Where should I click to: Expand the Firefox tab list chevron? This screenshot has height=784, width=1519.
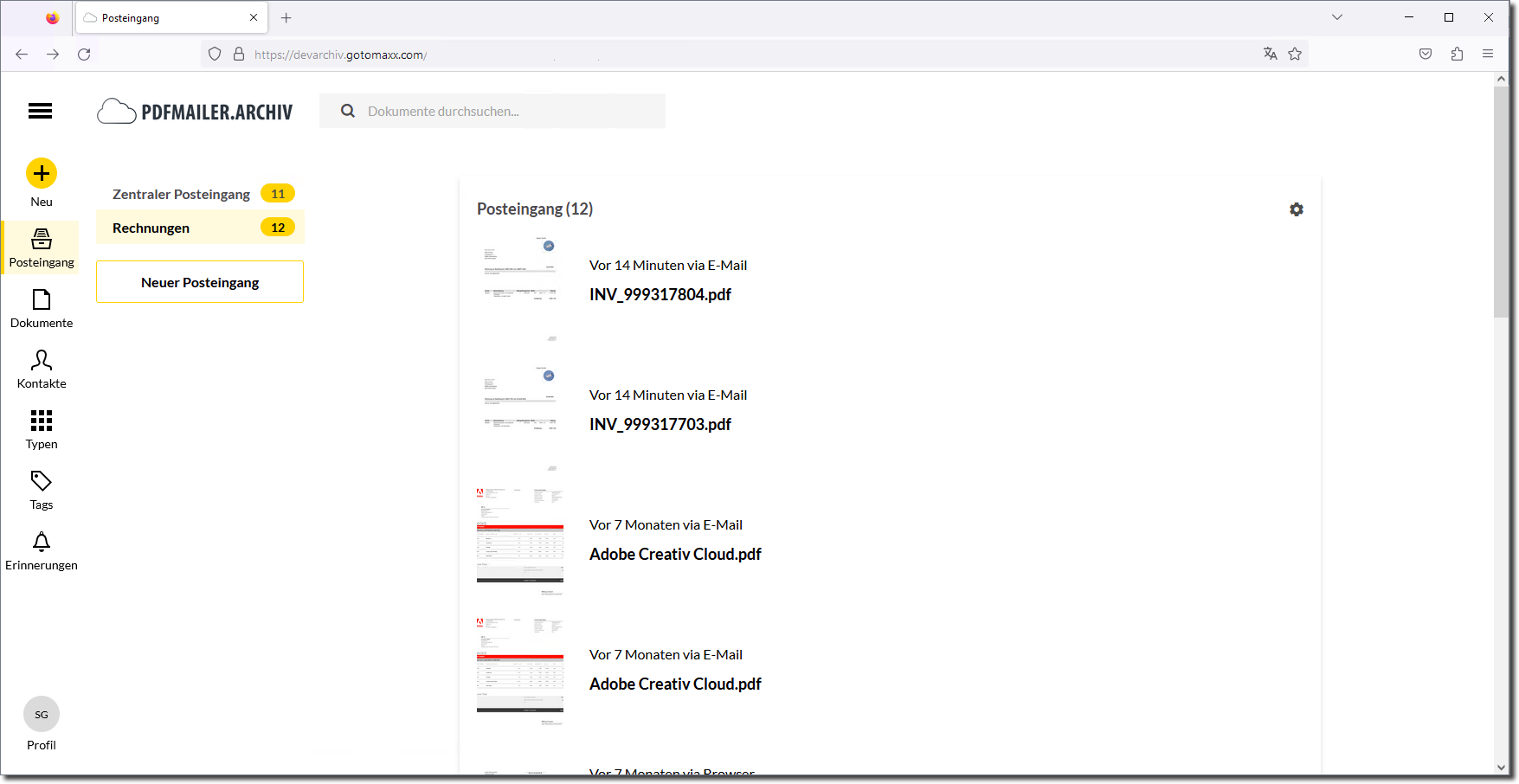[1336, 17]
